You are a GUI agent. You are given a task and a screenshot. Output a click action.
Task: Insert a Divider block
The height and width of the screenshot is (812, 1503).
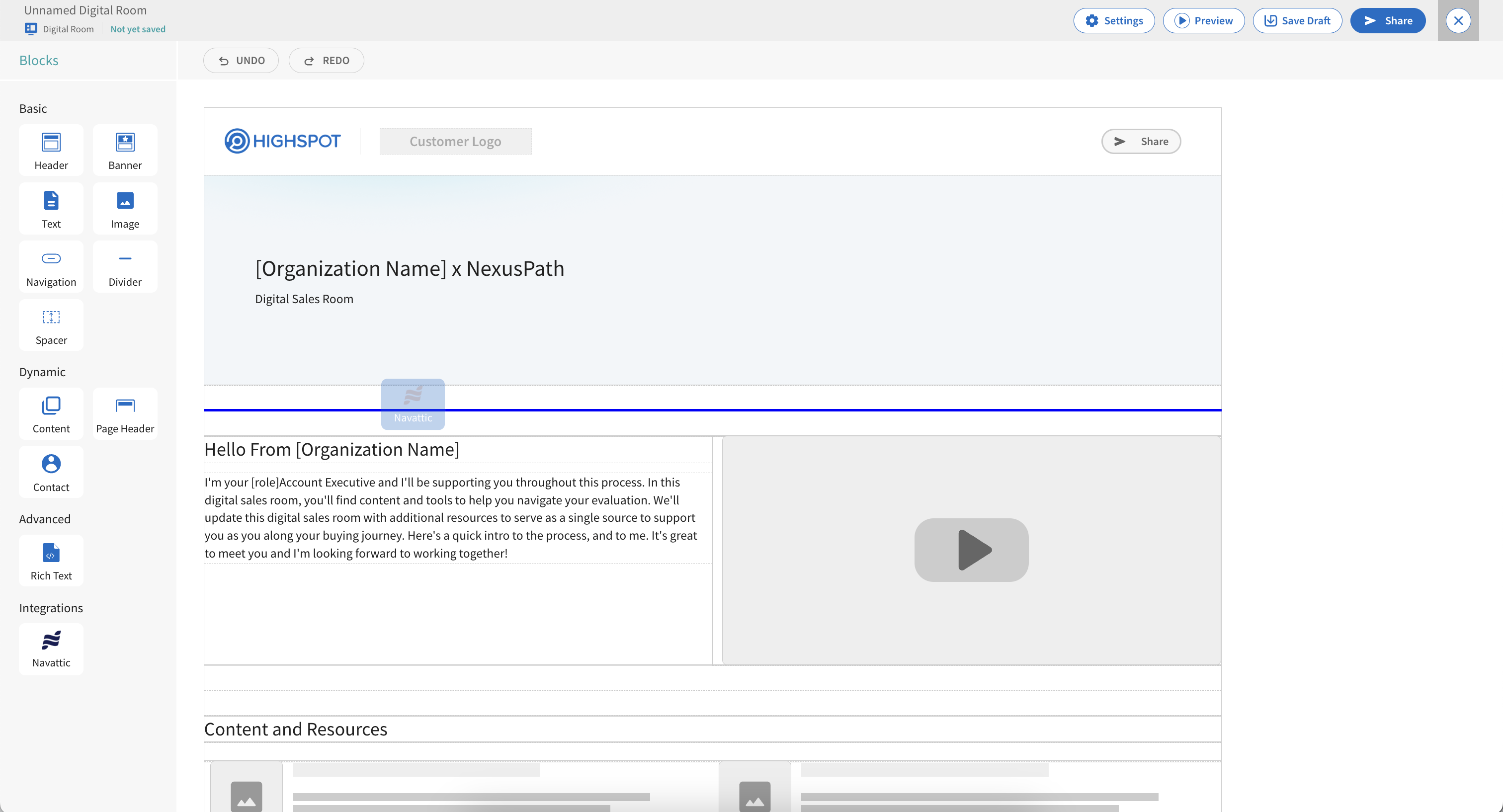pyautogui.click(x=125, y=266)
